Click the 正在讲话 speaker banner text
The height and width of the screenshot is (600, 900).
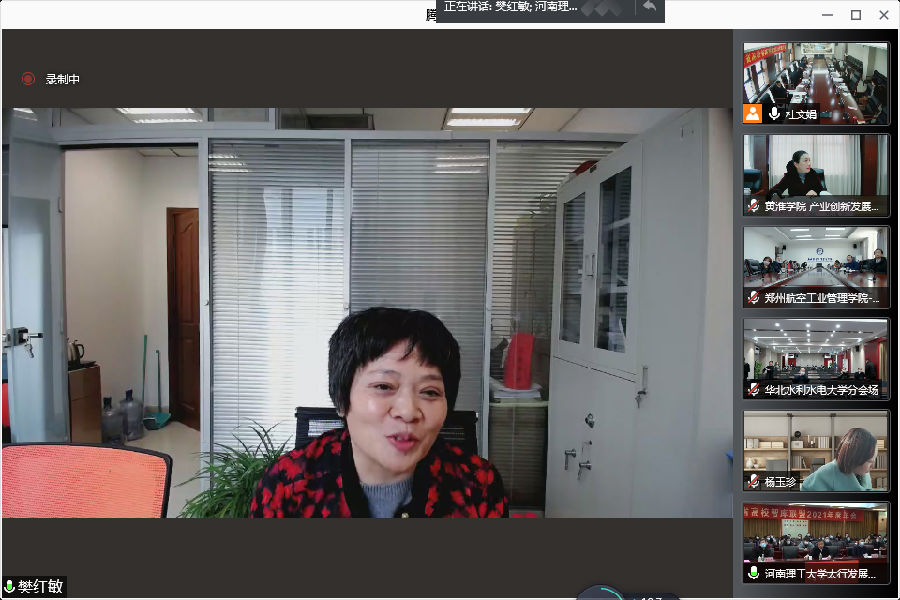510,7
